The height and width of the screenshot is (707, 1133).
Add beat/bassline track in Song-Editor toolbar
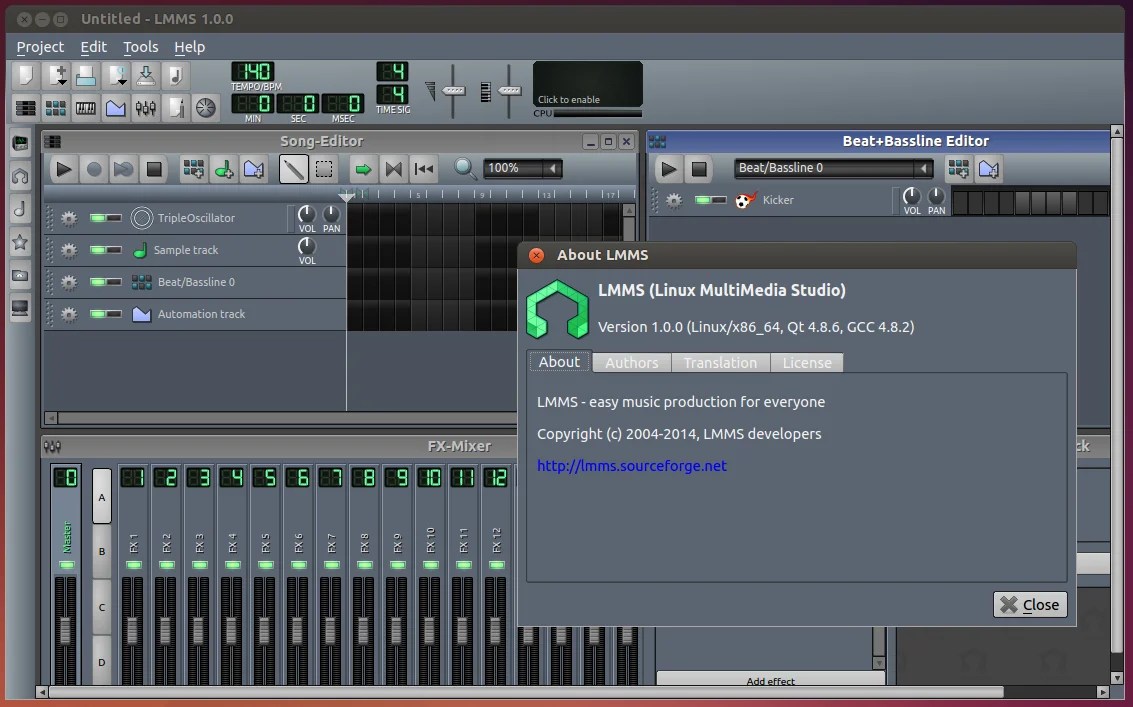pyautogui.click(x=193, y=169)
